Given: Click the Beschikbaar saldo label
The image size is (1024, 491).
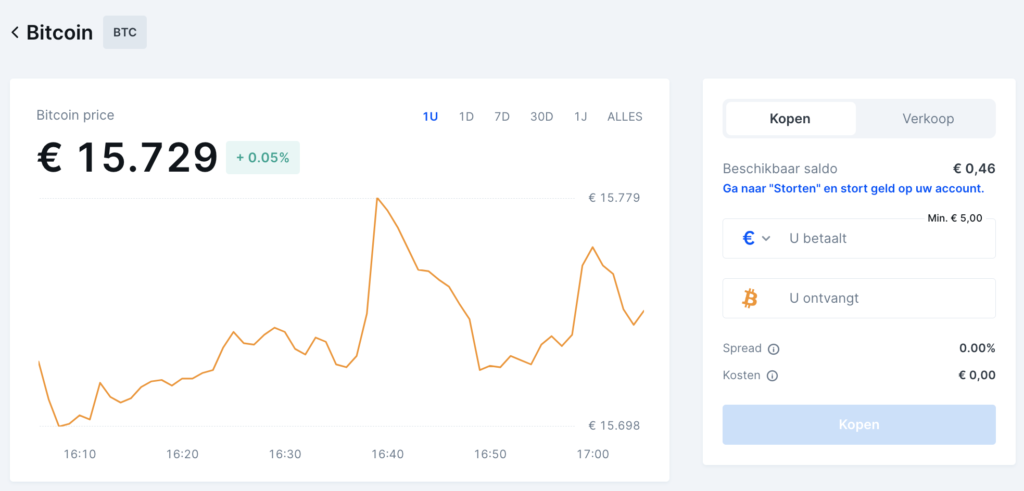Looking at the screenshot, I should [x=780, y=169].
